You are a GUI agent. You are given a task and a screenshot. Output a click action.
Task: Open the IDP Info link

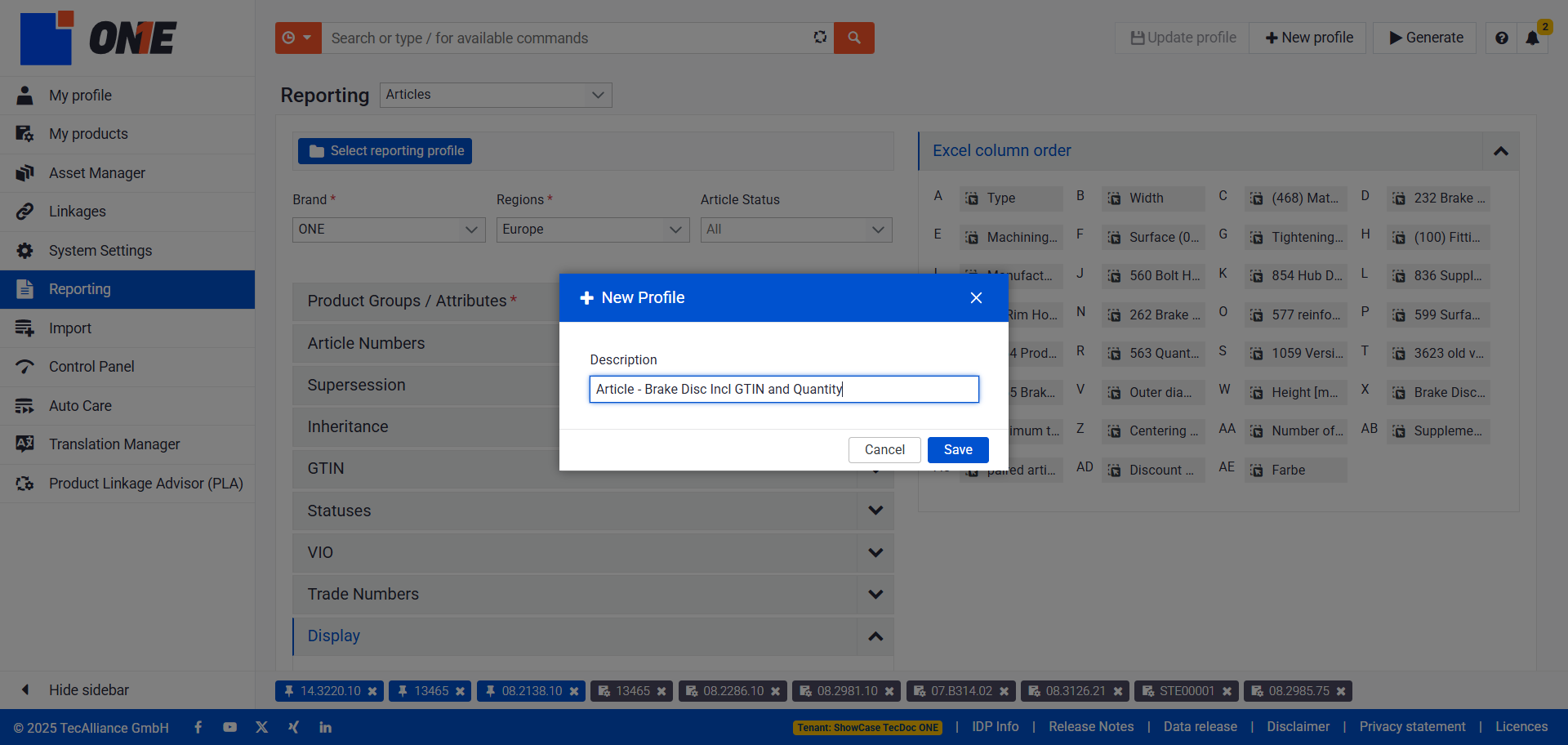pos(995,727)
